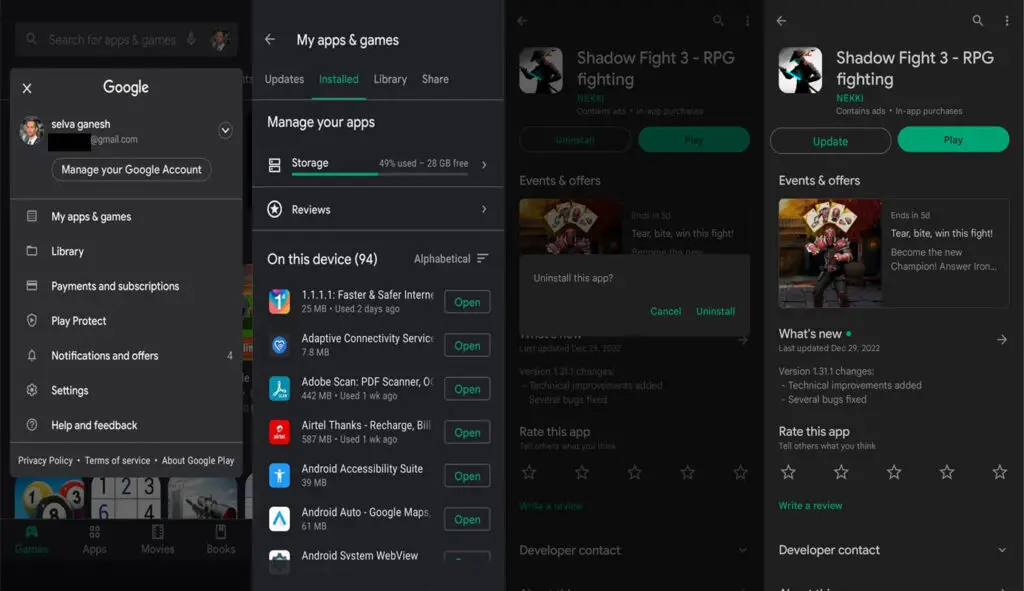Open What's new arrow on rightmost screen
The width and height of the screenshot is (1024, 591).
1001,340
